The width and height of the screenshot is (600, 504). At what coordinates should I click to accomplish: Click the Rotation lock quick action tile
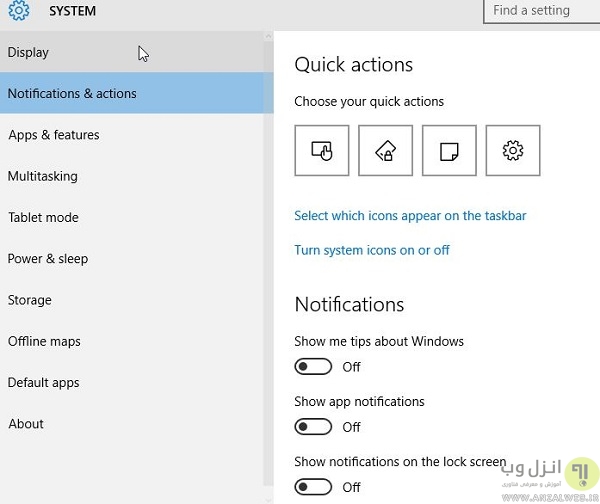[385, 151]
